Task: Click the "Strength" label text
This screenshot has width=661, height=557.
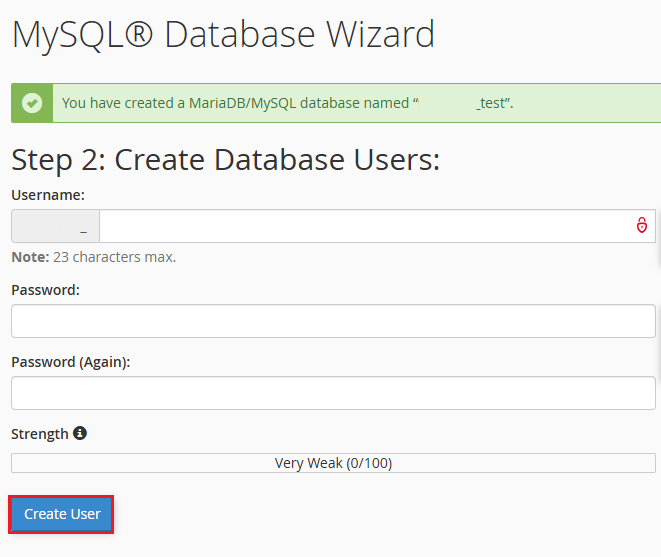Action: [40, 434]
